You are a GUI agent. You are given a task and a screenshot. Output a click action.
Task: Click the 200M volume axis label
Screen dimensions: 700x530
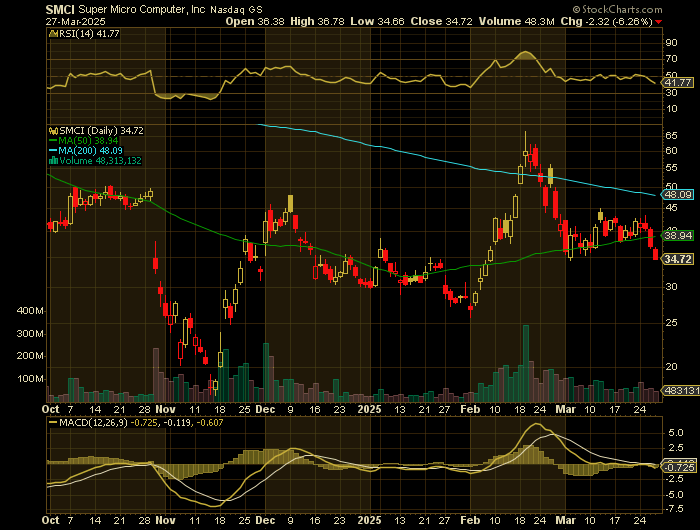pyautogui.click(x=30, y=356)
